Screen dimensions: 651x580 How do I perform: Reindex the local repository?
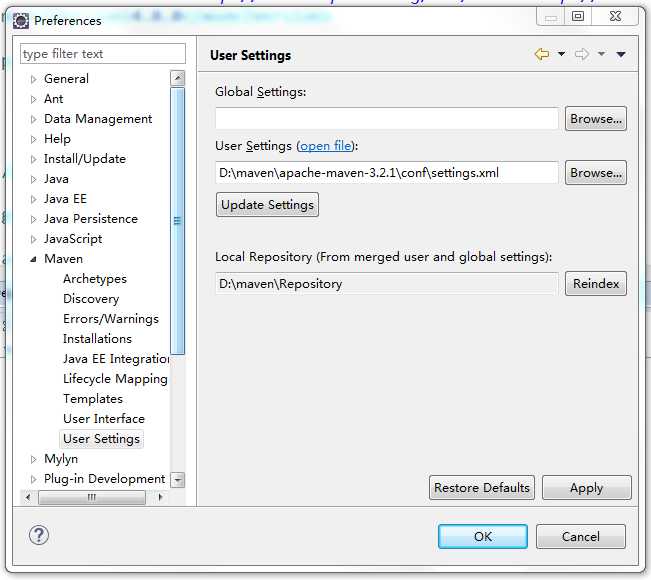[x=596, y=284]
